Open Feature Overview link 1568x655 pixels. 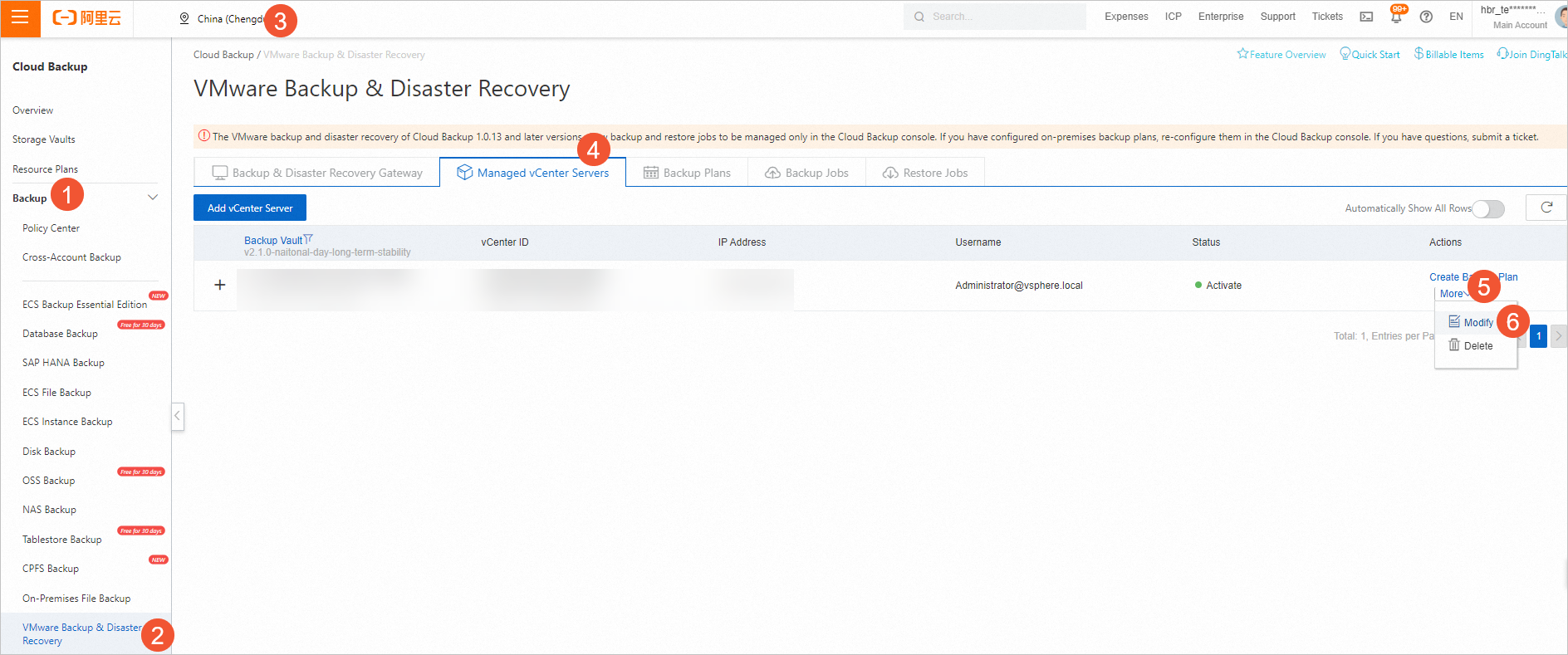coord(1281,55)
